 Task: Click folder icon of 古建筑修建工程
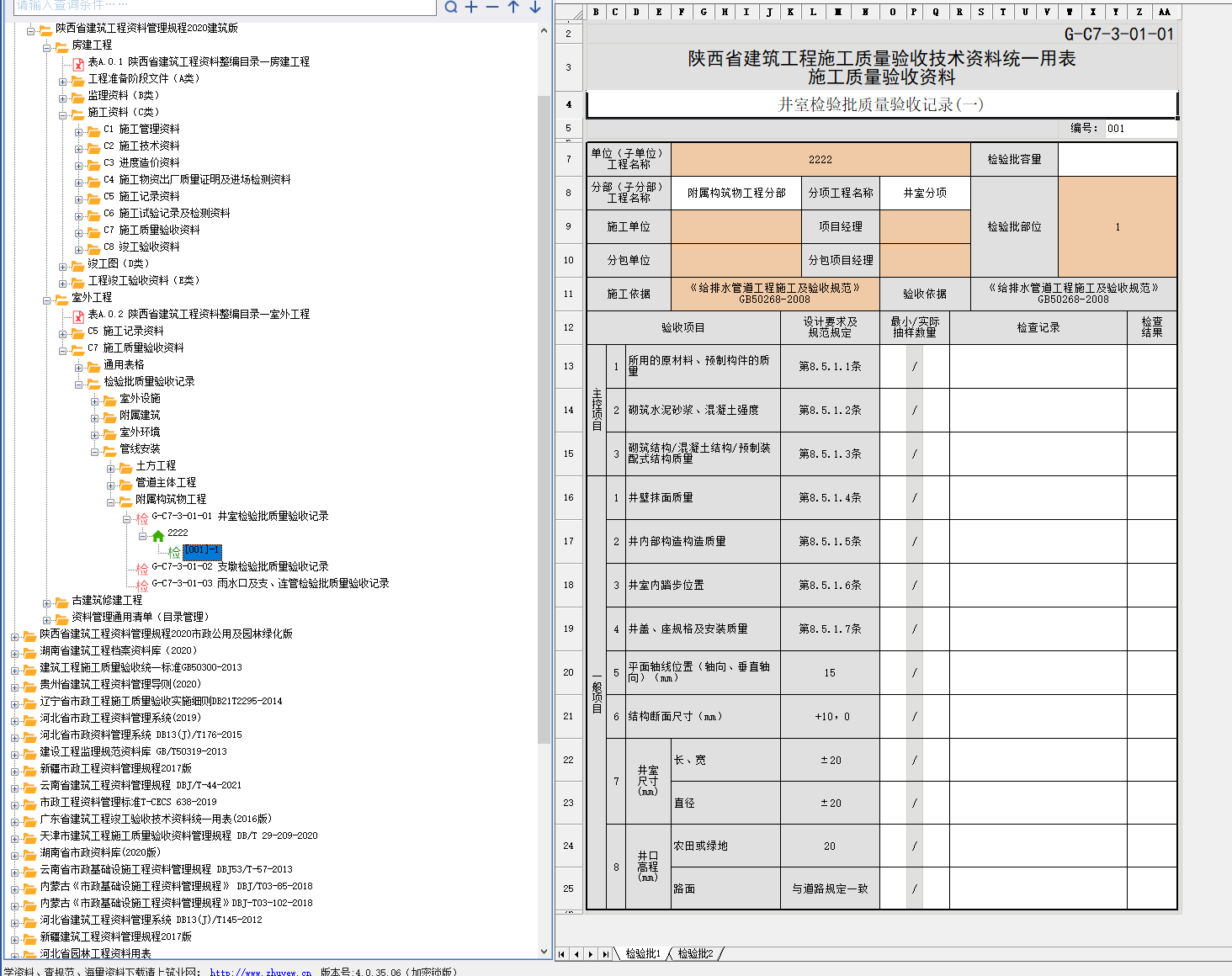pyautogui.click(x=61, y=601)
